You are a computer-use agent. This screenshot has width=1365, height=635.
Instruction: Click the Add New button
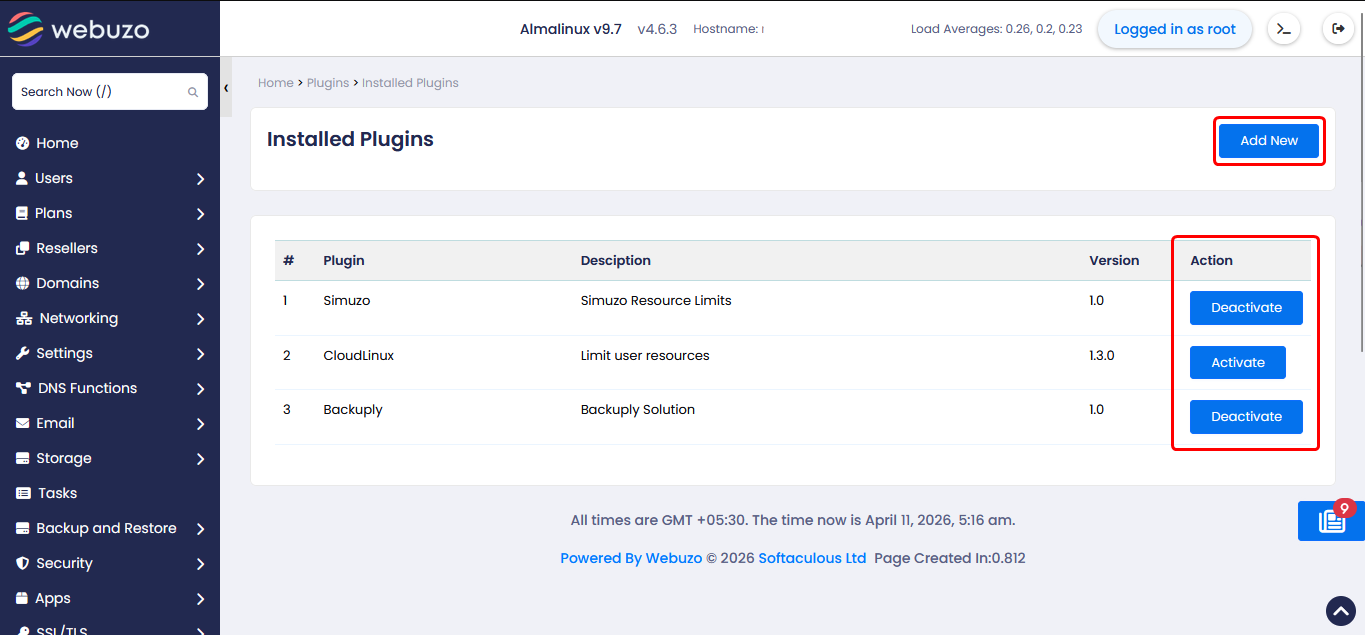pyautogui.click(x=1268, y=141)
